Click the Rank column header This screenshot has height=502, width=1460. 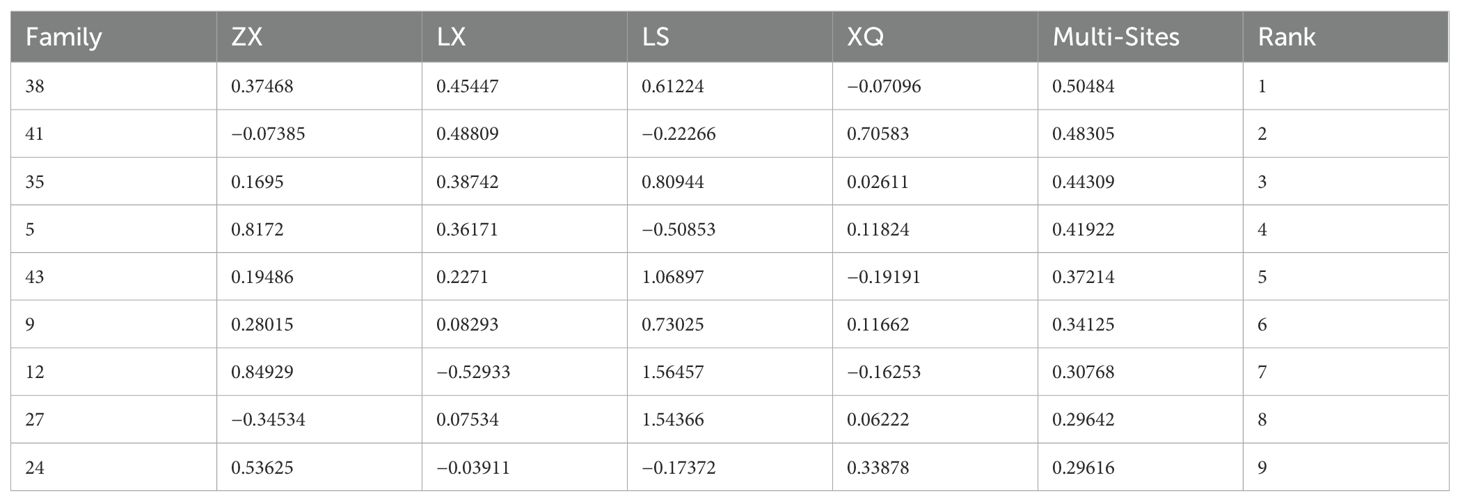click(x=1287, y=38)
